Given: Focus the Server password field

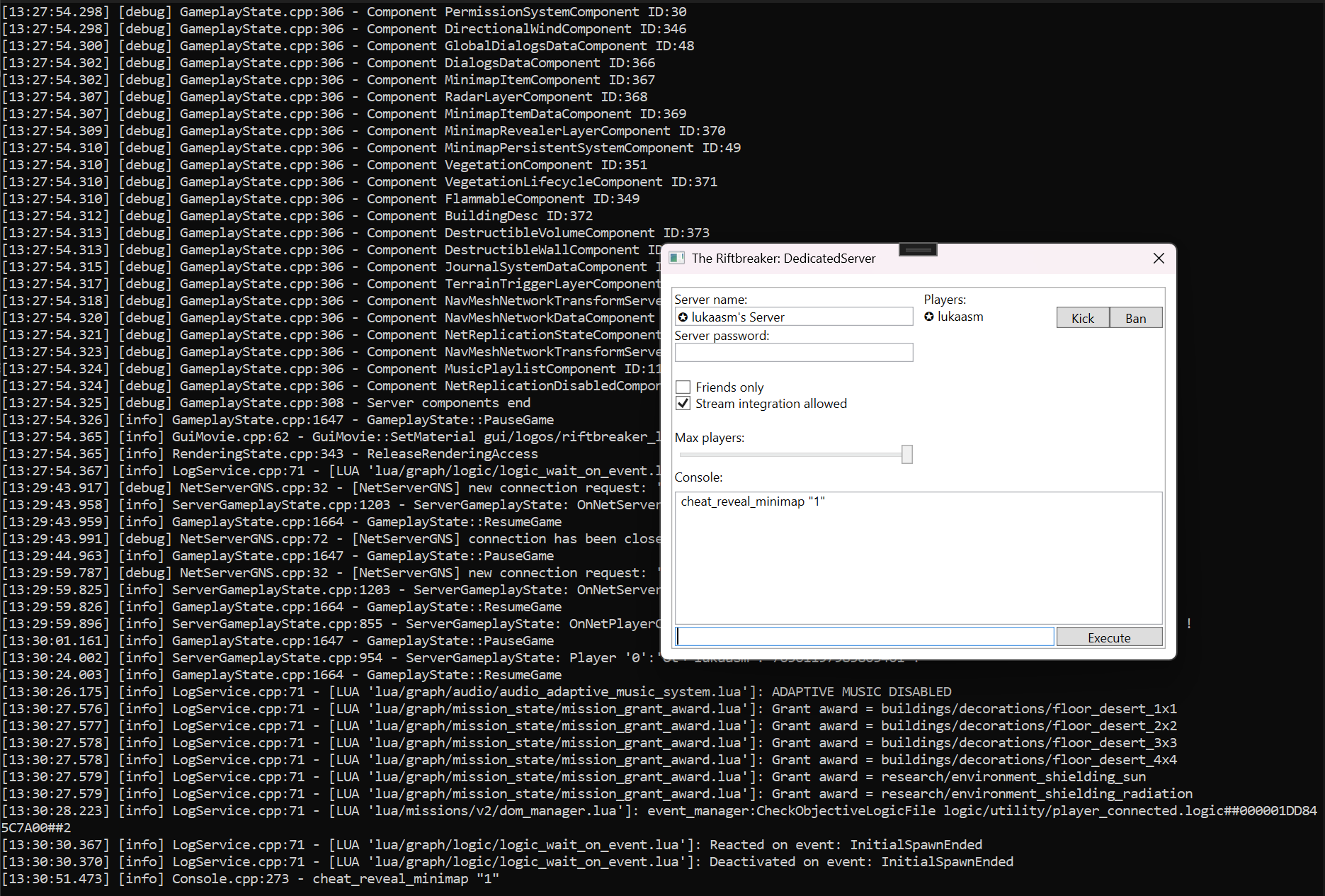Looking at the screenshot, I should (793, 353).
